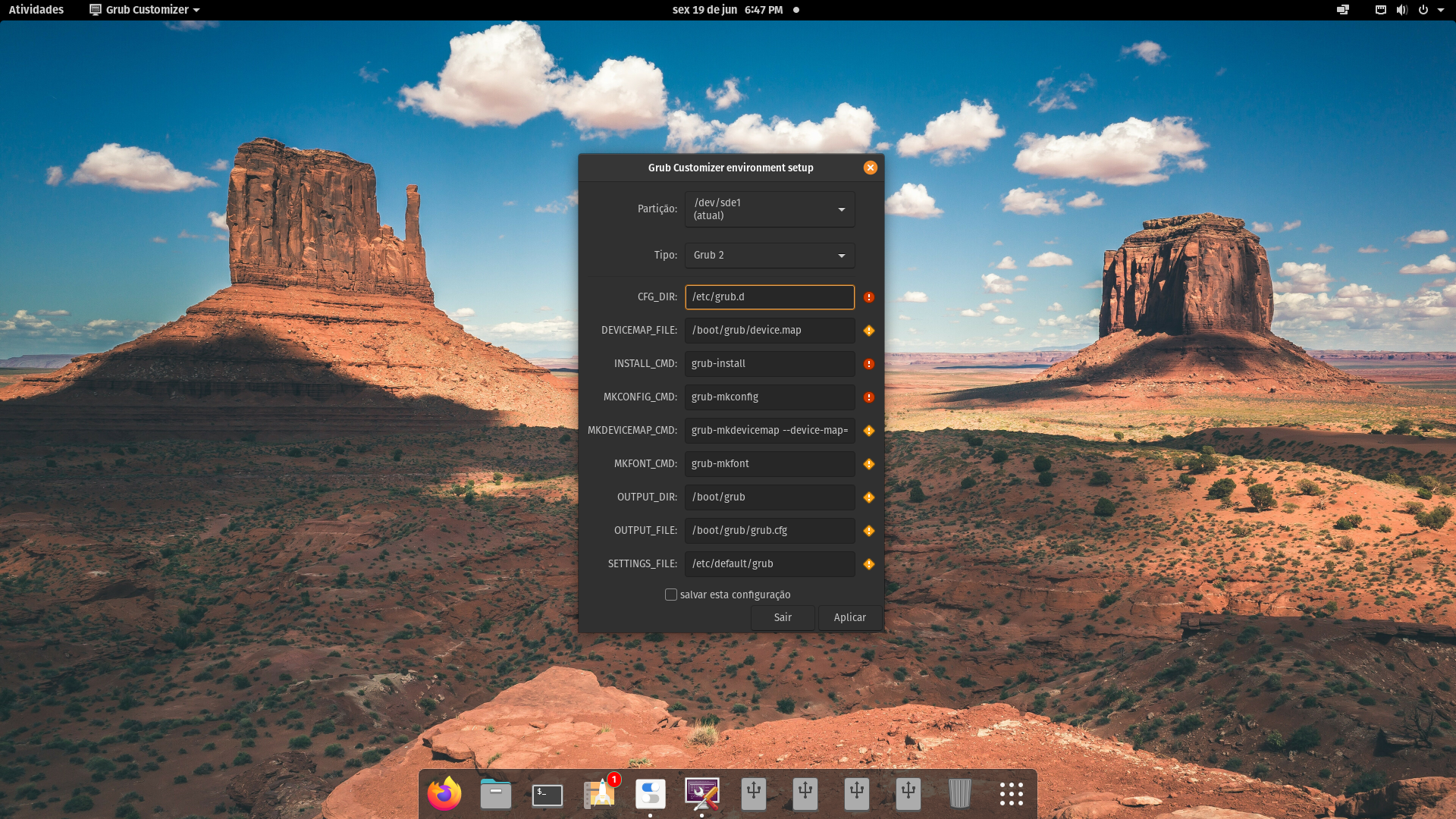
Task: Open the Partição dropdown showing /dev/sde1
Action: (x=770, y=209)
